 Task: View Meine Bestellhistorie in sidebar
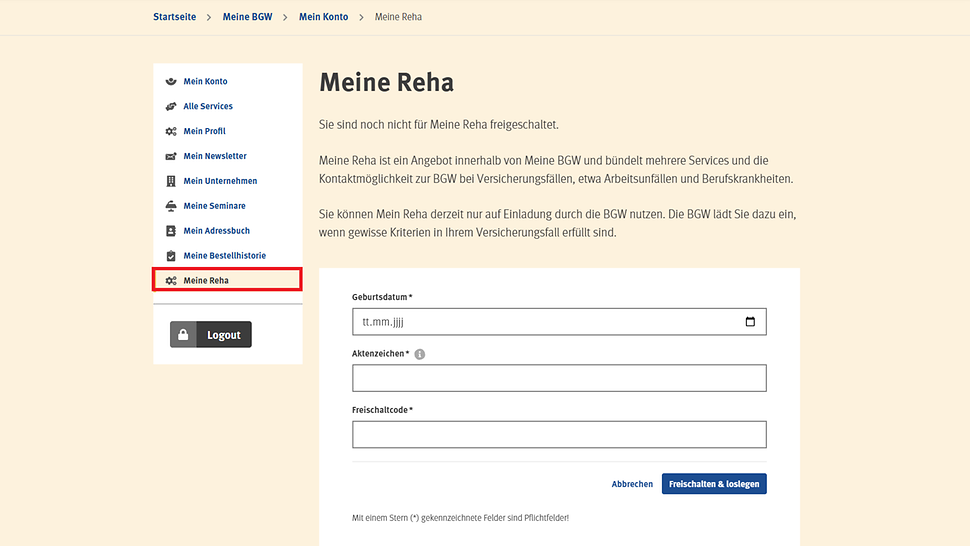click(225, 255)
